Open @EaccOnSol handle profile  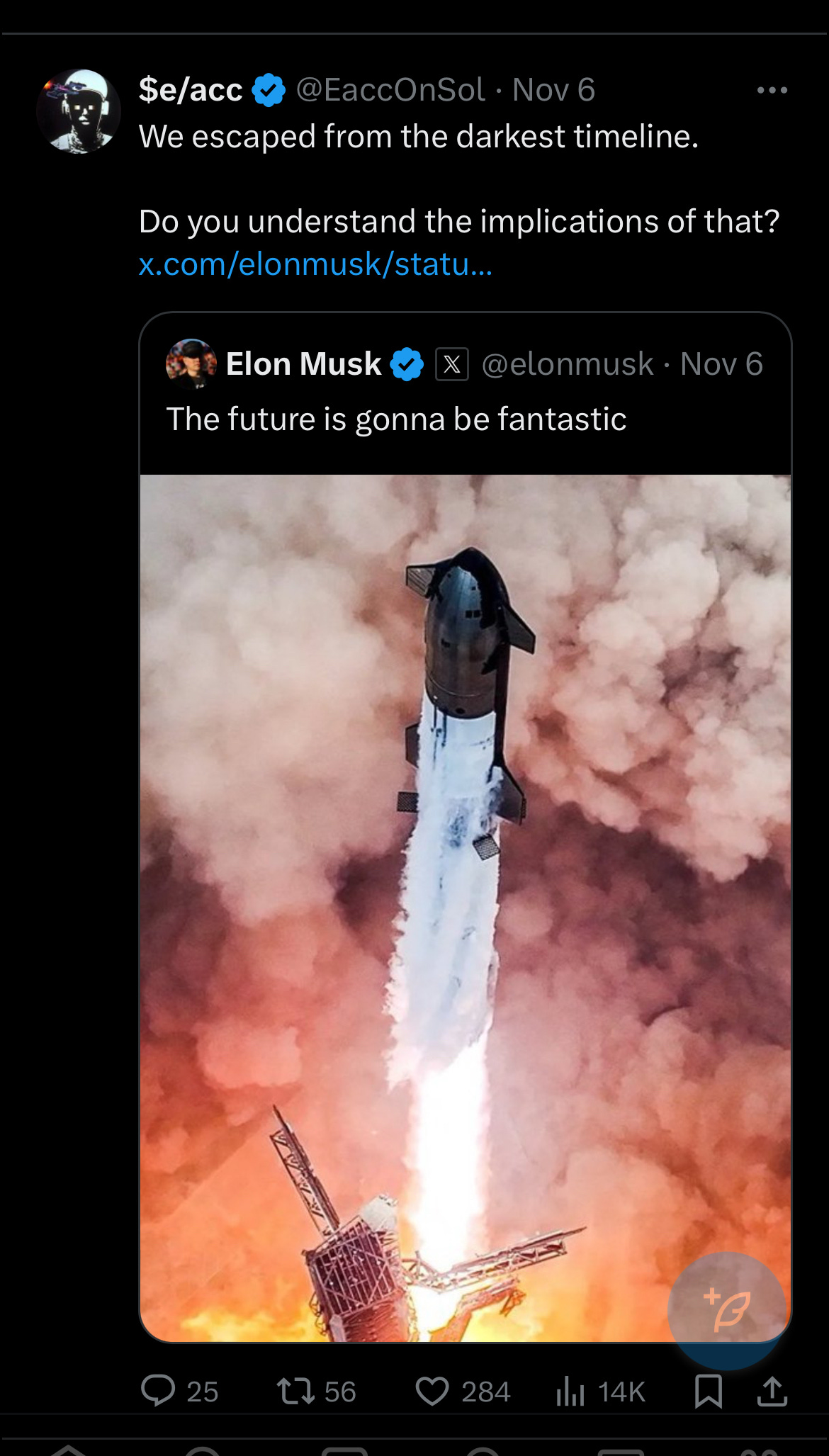click(x=390, y=90)
